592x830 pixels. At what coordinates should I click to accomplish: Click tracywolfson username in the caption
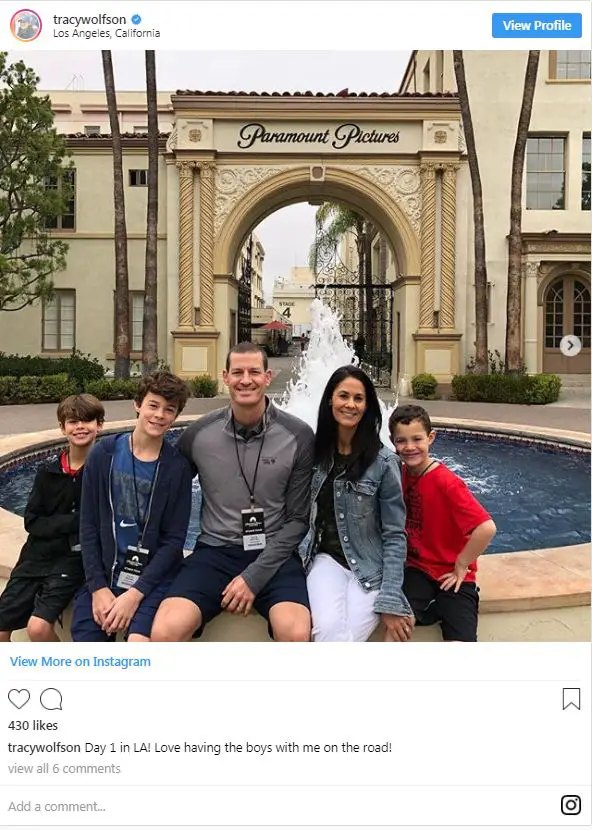coord(44,748)
